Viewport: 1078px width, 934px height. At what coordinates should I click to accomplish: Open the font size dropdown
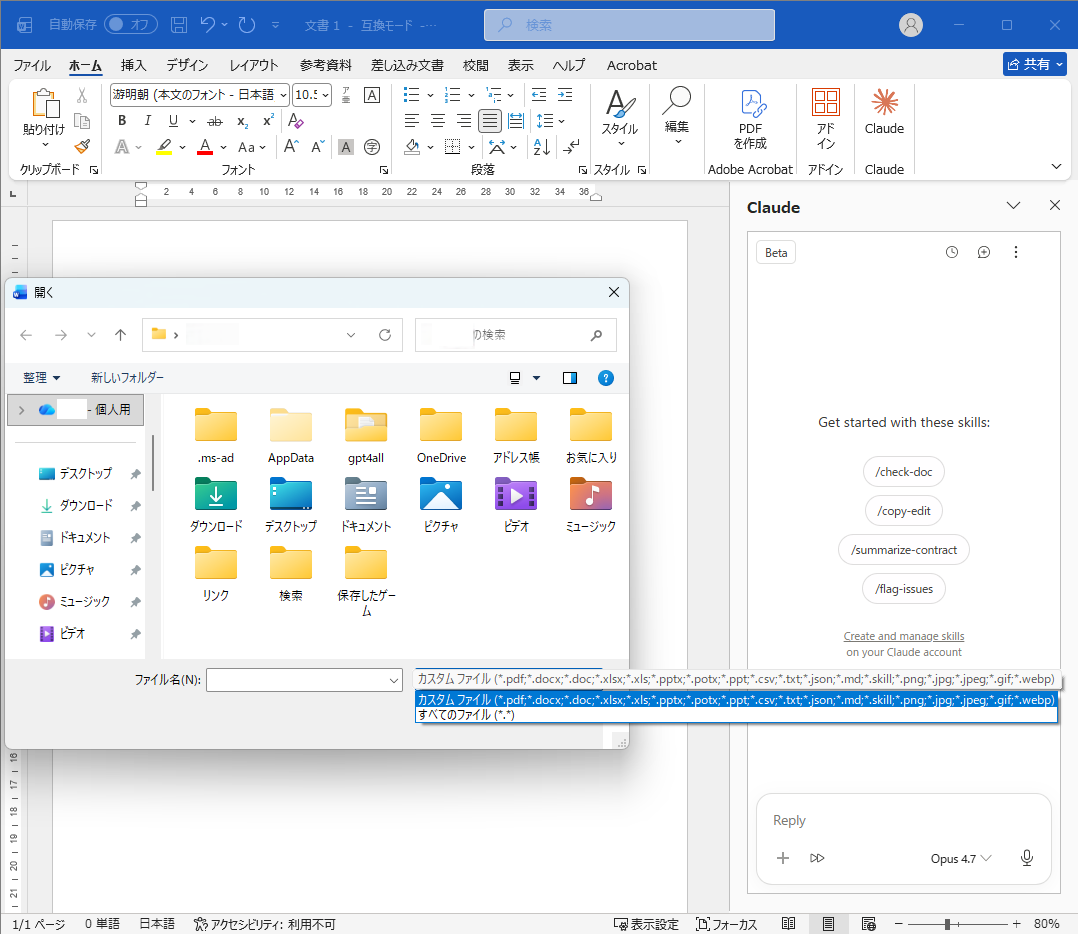[x=325, y=95]
